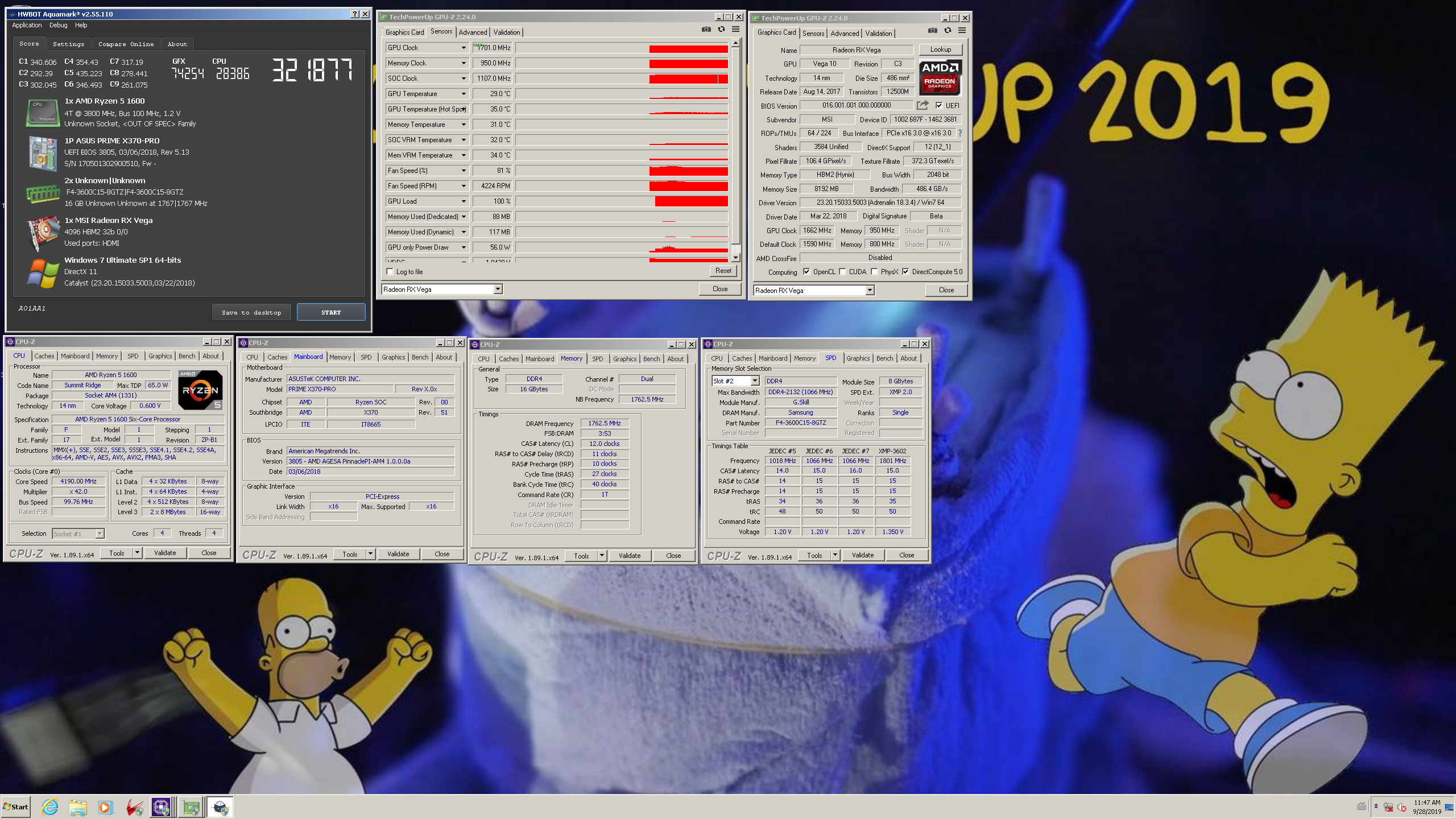This screenshot has height=819, width=1456.
Task: Switch to Advanced tab in GPU-Z Sensors window
Action: click(x=473, y=32)
